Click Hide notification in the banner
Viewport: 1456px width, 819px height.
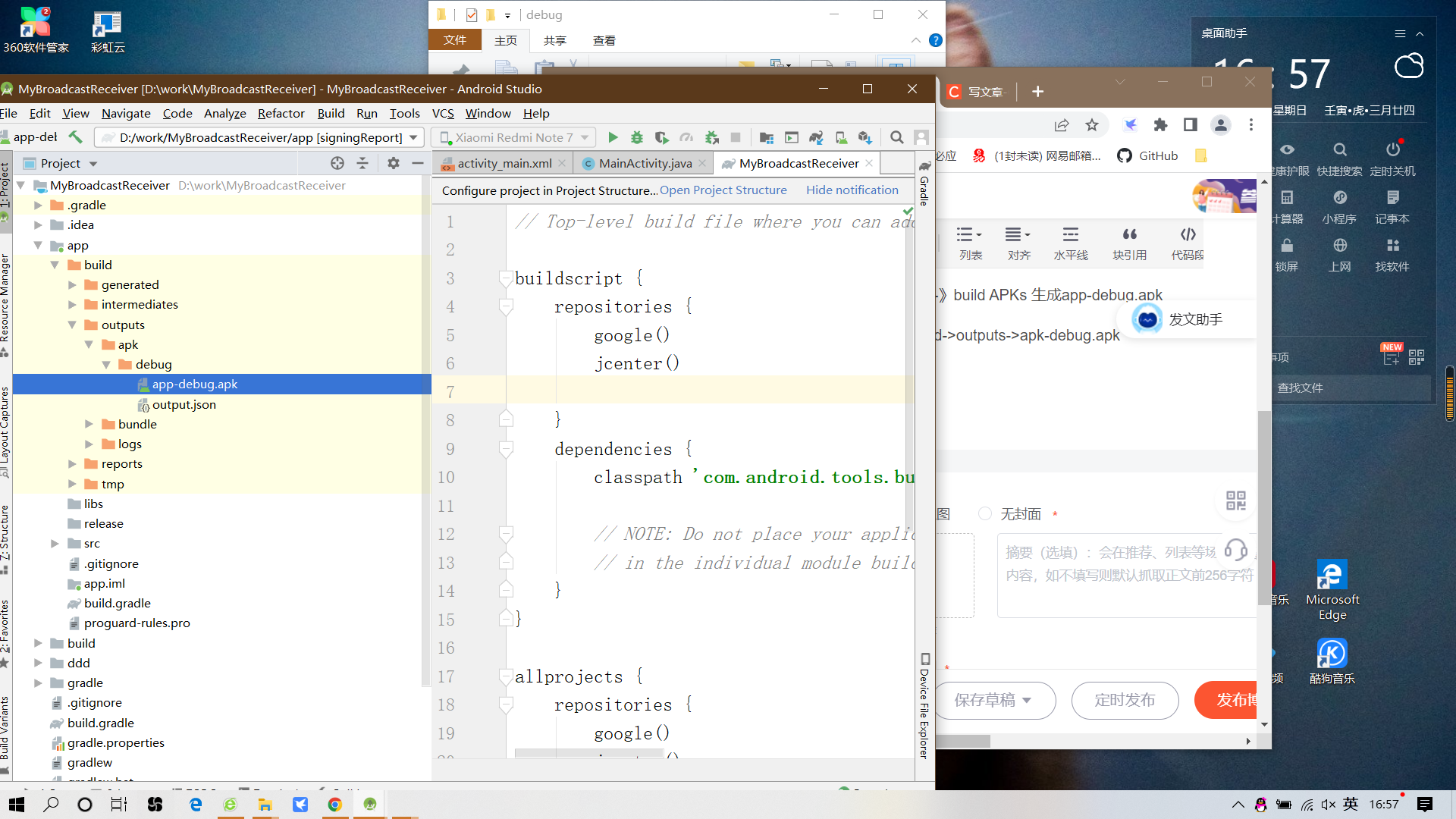[852, 190]
